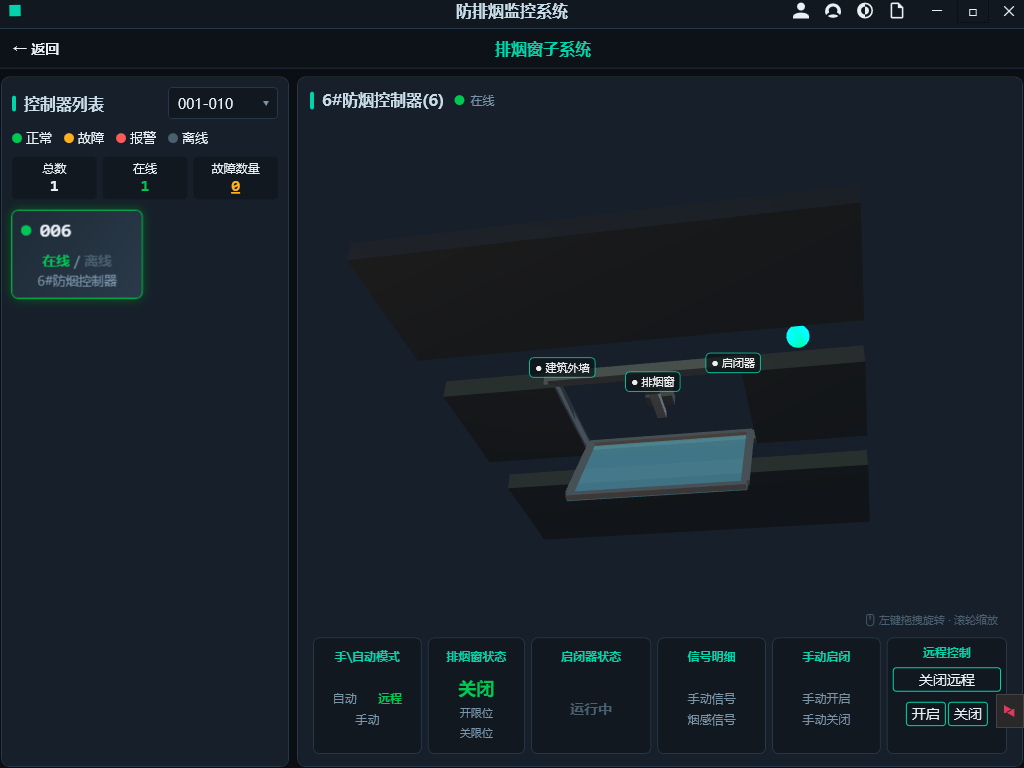Image resolution: width=1024 pixels, height=768 pixels.
Task: Click the green 关闭 window status text
Action: (476, 689)
